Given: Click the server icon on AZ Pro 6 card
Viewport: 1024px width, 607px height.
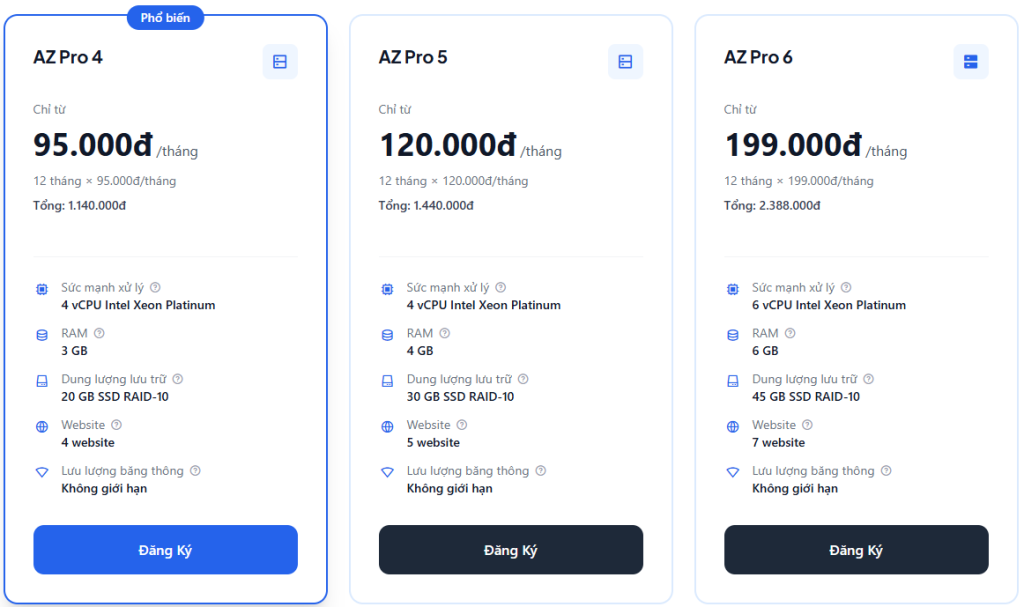Looking at the screenshot, I should point(970,62).
